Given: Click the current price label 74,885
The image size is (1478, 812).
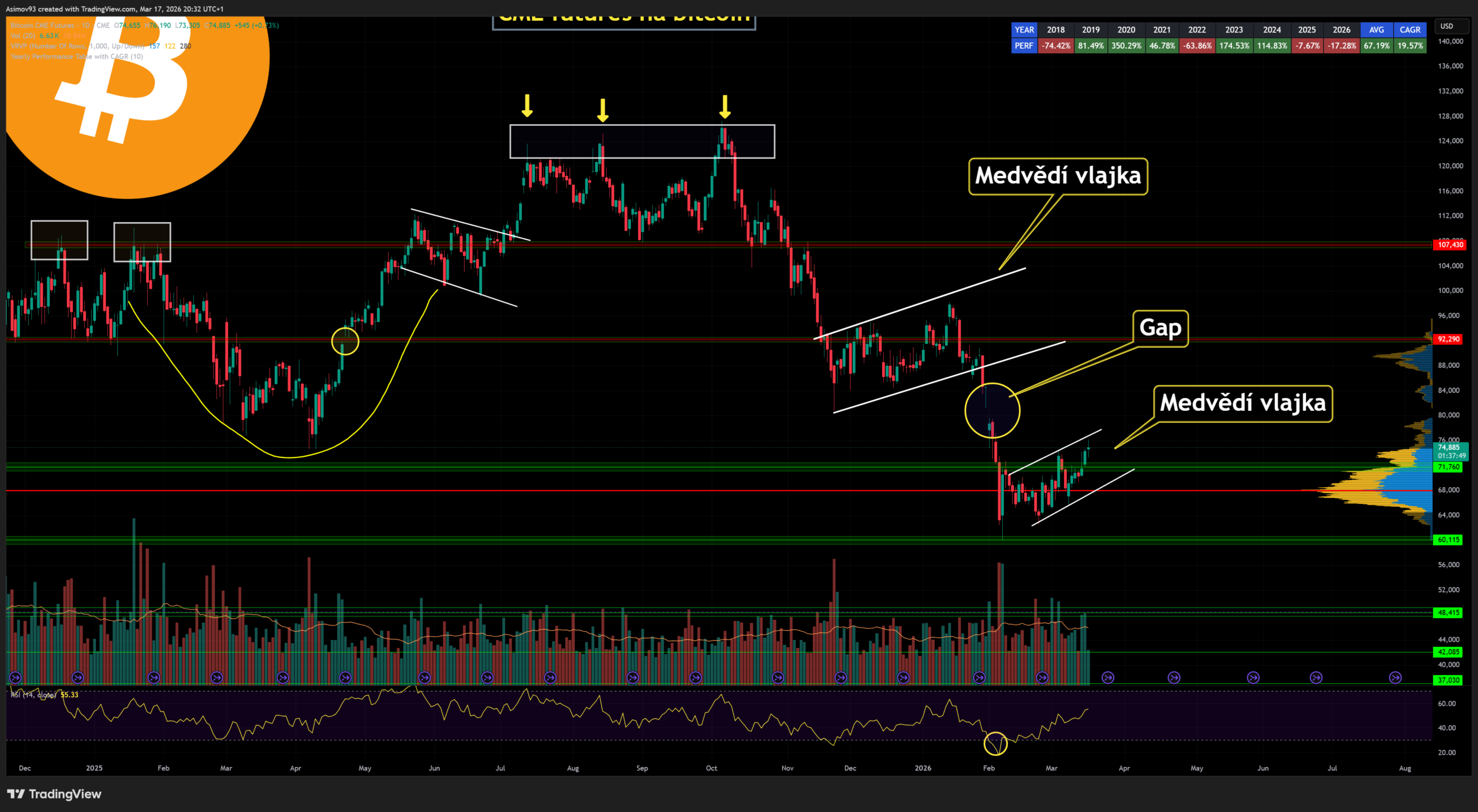Looking at the screenshot, I should (x=1451, y=451).
